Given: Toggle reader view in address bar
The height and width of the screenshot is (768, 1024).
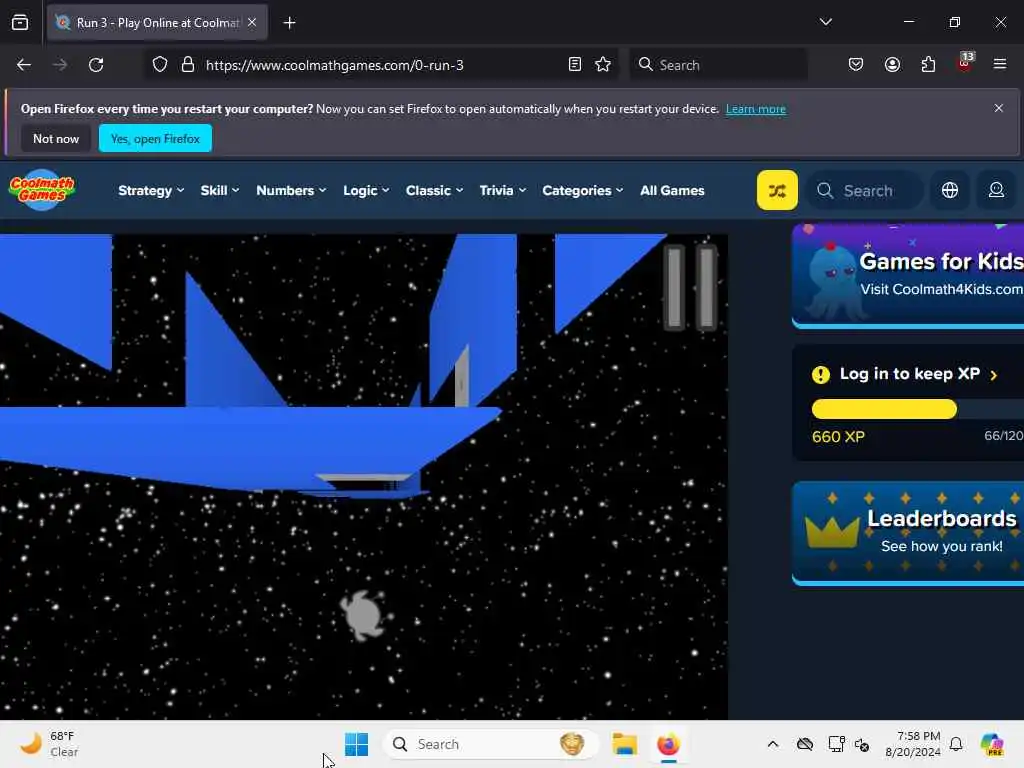Looking at the screenshot, I should [575, 65].
